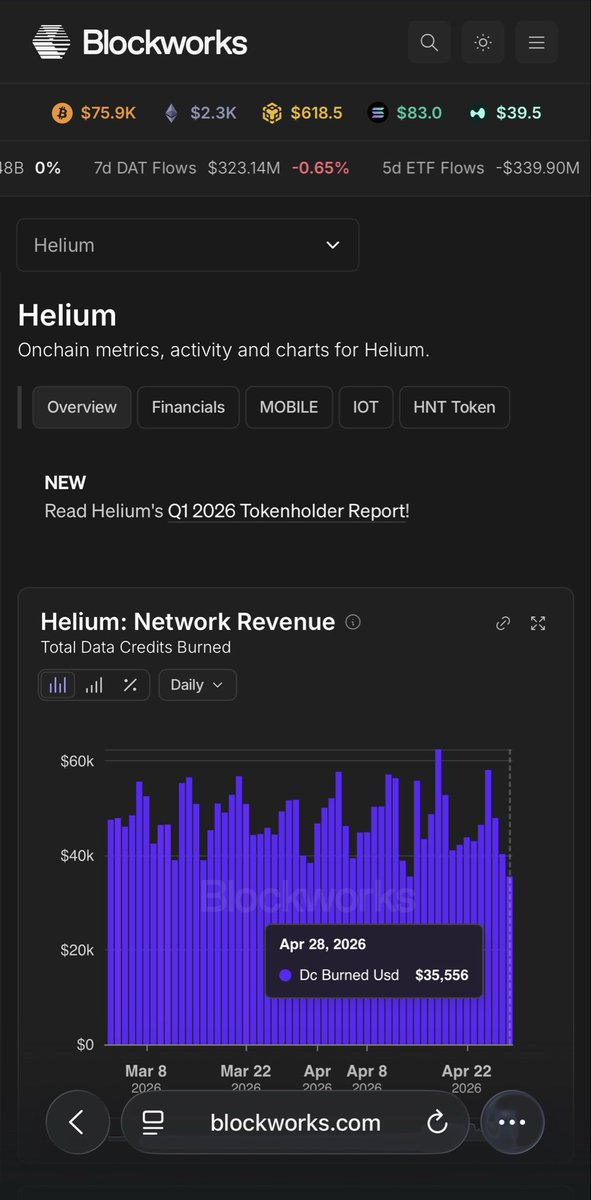Open the browser tabs icon in address bar
This screenshot has height=1200, width=591.
point(153,1122)
